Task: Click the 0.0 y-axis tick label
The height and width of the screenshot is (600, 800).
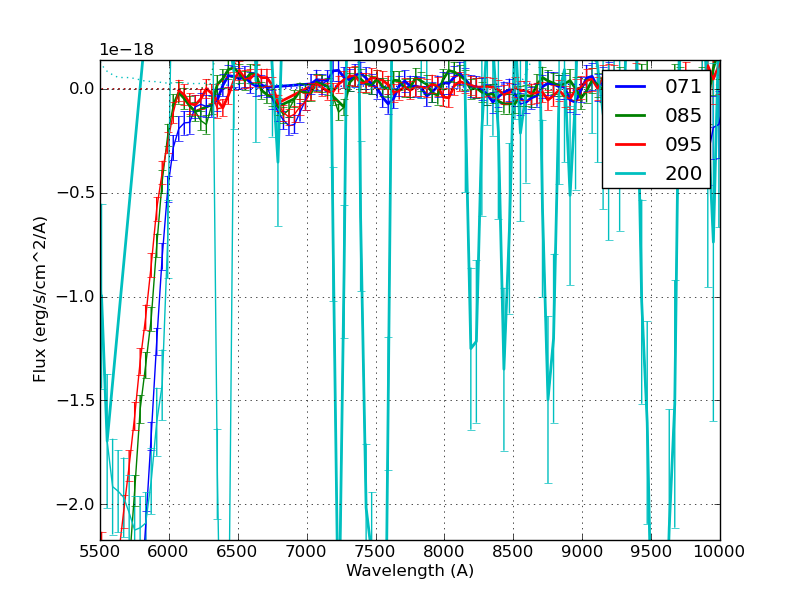Action: pyautogui.click(x=82, y=89)
